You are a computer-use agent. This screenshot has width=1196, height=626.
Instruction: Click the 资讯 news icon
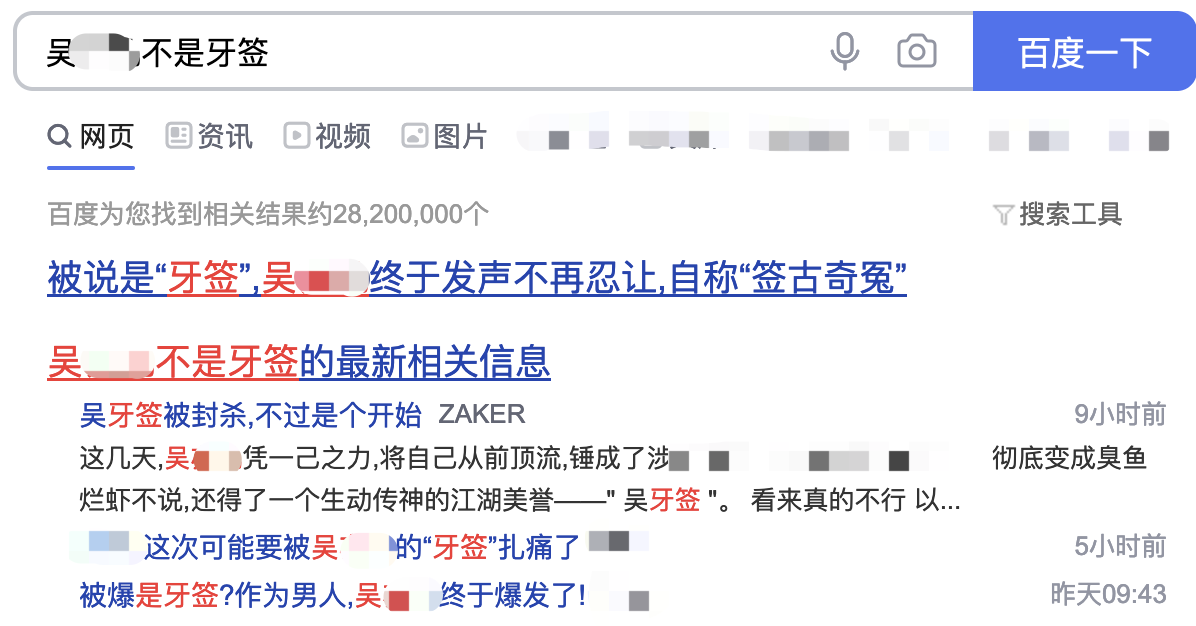[178, 136]
